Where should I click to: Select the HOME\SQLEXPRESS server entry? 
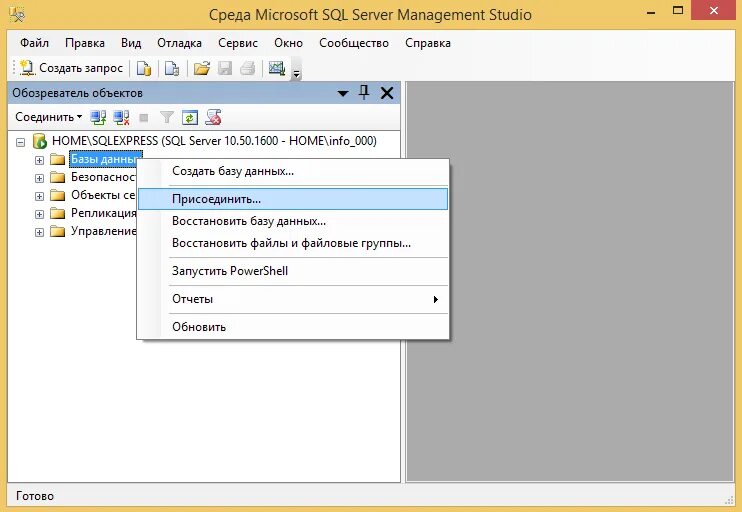point(214,141)
